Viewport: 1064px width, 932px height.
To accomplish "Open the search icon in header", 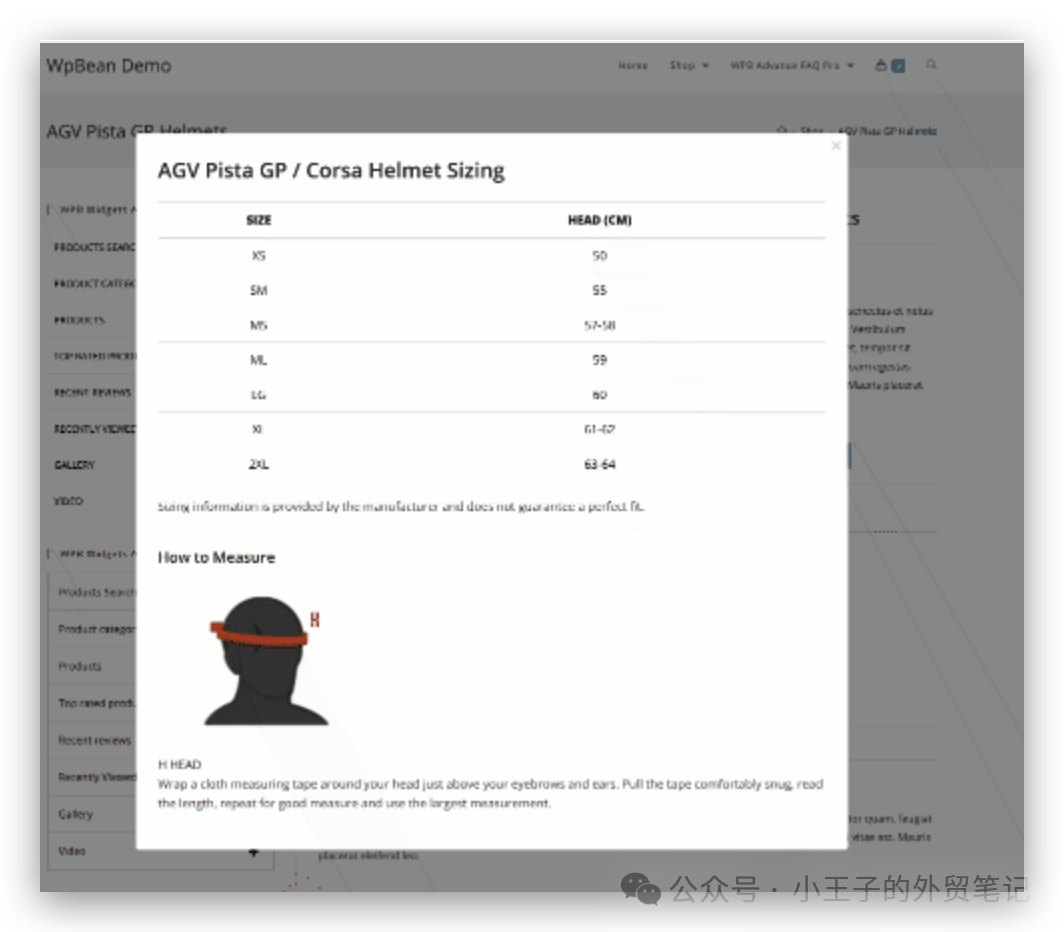I will 931,64.
